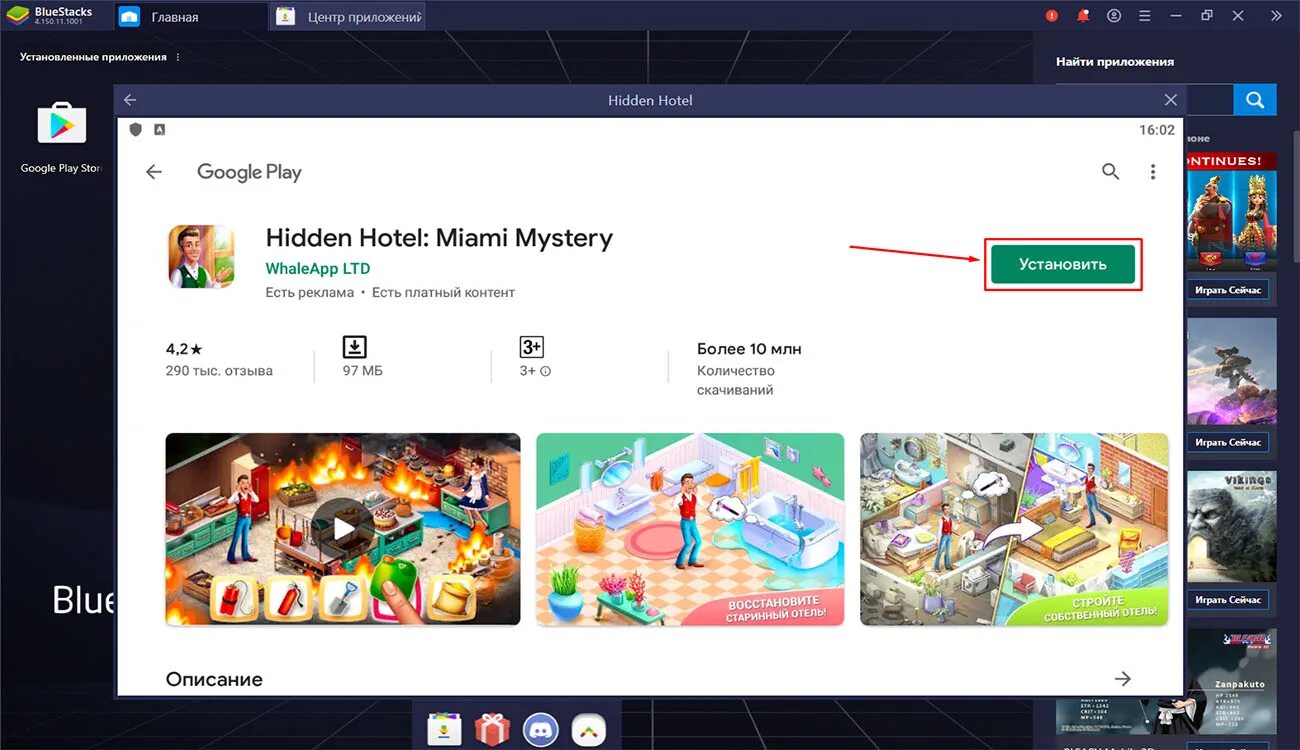Click the 97 МБ download size icon
The image size is (1300, 750).
354,347
